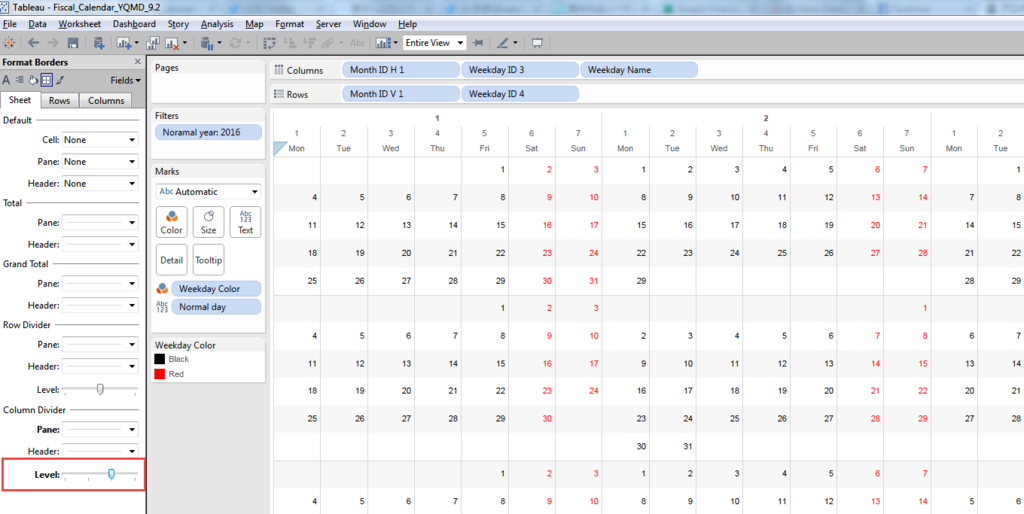The height and width of the screenshot is (514, 1024).
Task: Switch to the Columns tab in Format pane
Action: pyautogui.click(x=106, y=101)
